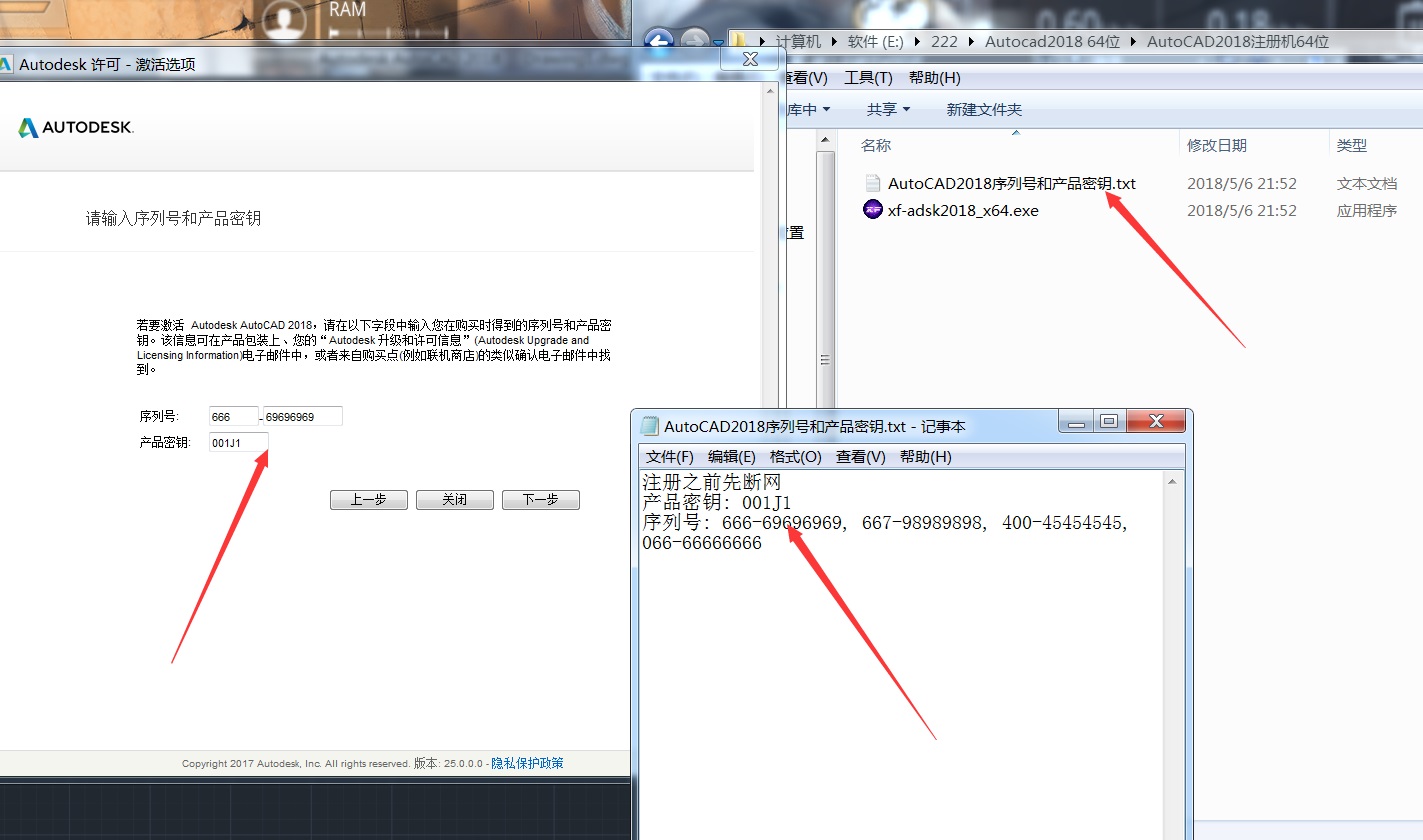The height and width of the screenshot is (840, 1423).
Task: Open the 共享 dropdown in the Explorer toolbar
Action: (x=889, y=109)
